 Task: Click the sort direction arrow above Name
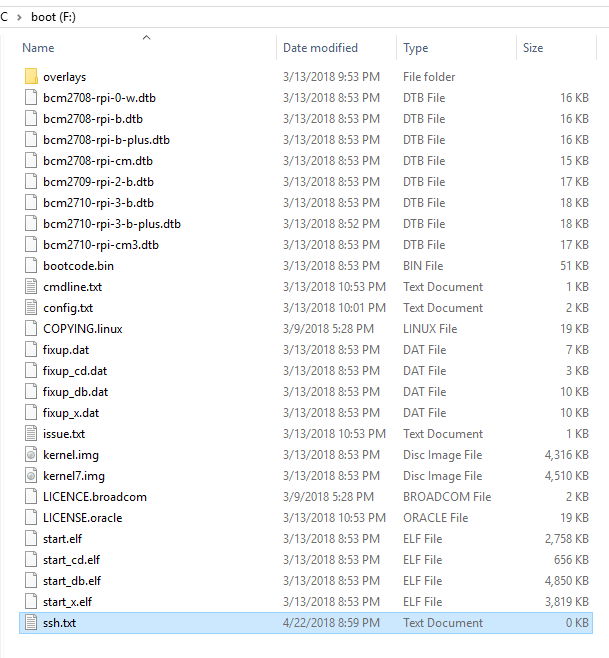point(146,38)
